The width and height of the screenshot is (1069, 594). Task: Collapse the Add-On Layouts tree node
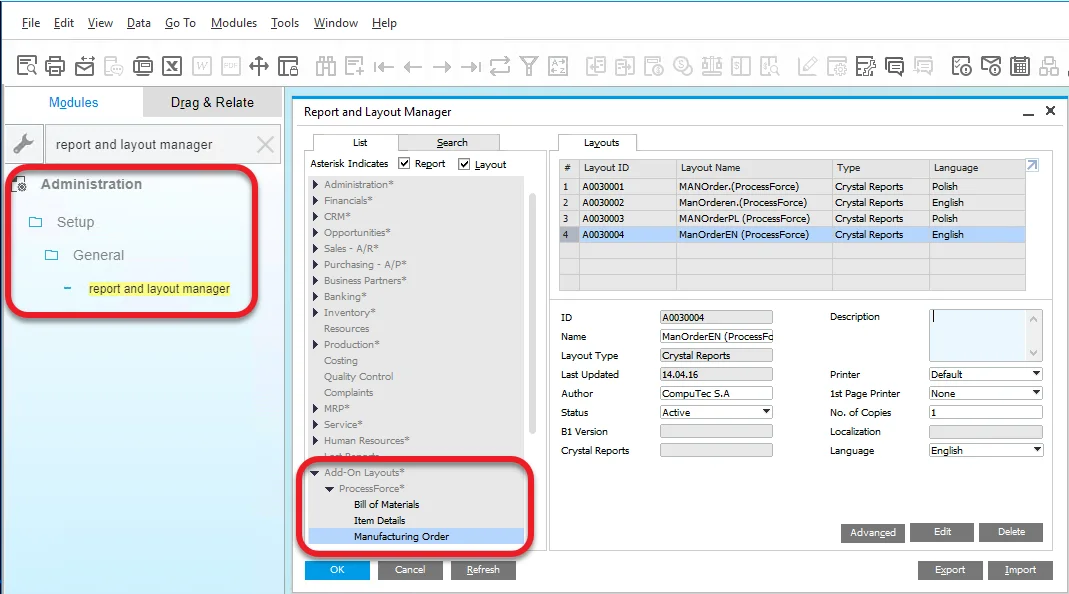click(x=315, y=473)
